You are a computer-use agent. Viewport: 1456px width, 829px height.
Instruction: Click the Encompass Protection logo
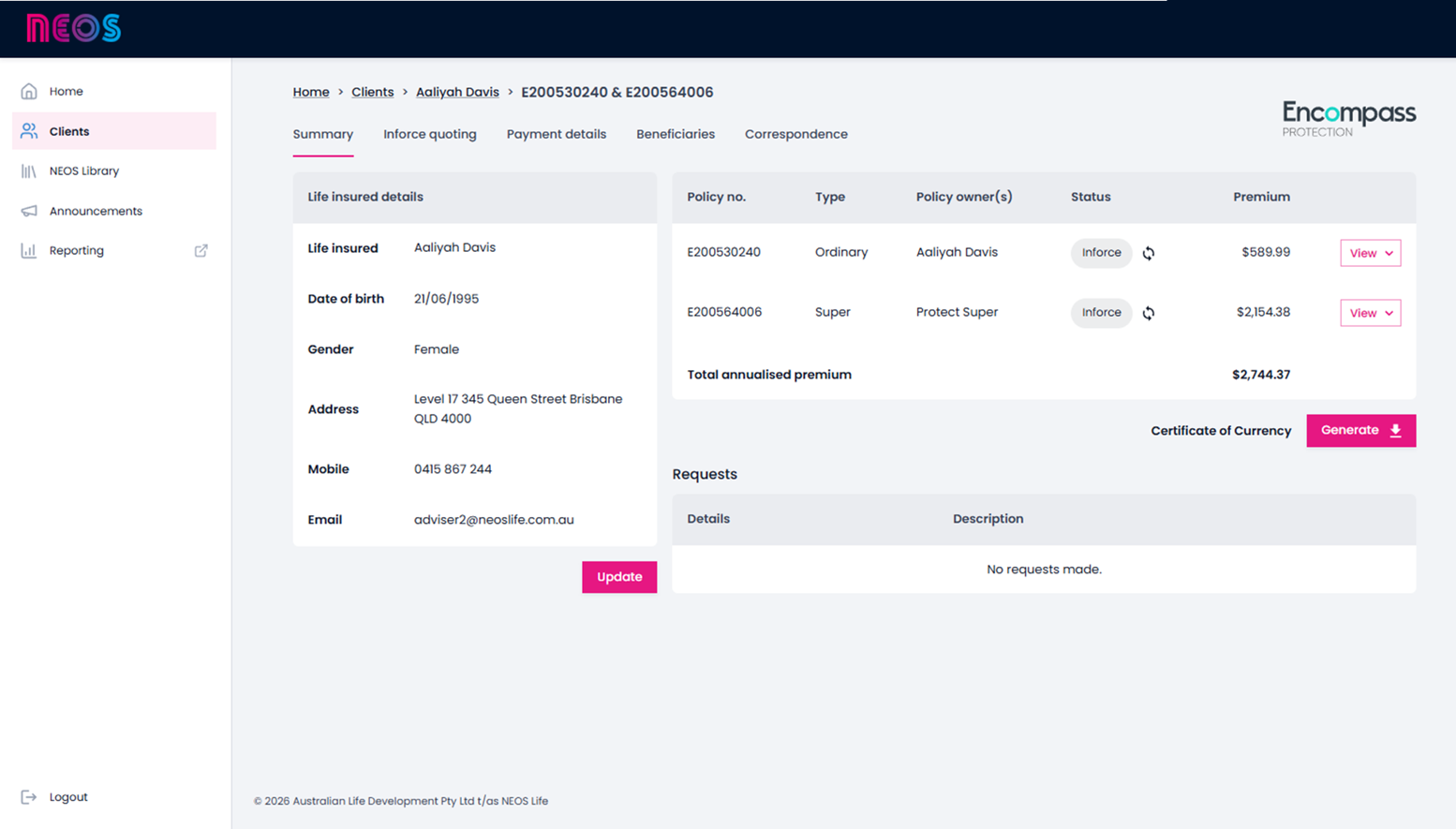point(1348,119)
